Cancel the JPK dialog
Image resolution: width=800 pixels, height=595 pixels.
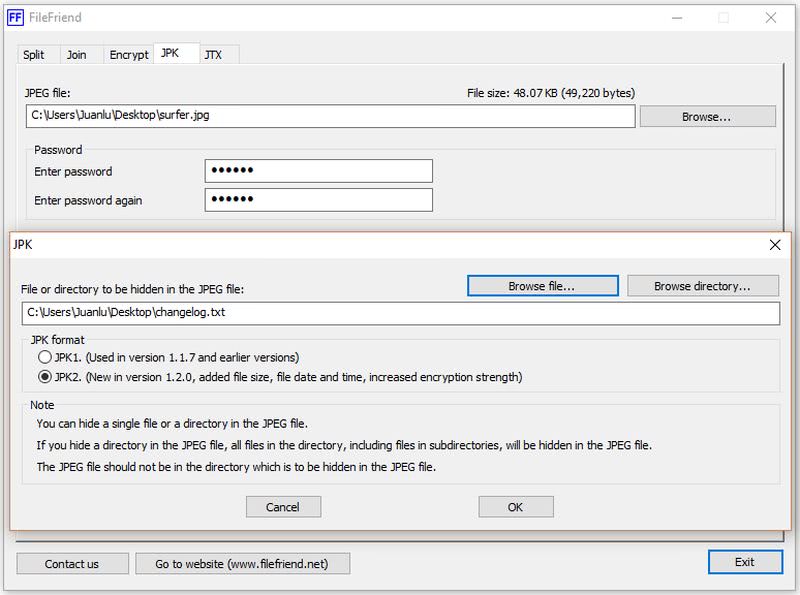pyautogui.click(x=283, y=507)
